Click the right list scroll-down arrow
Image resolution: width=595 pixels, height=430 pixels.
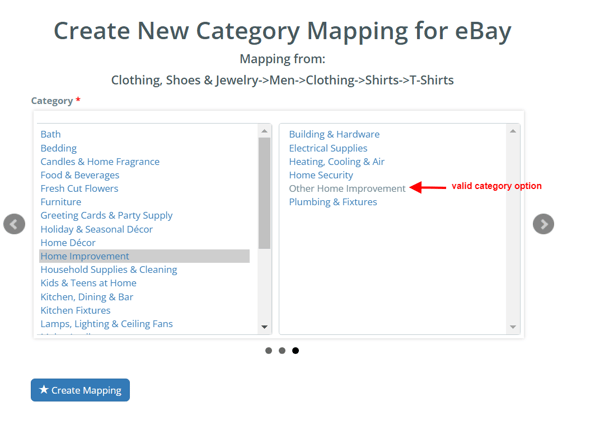tap(513, 327)
